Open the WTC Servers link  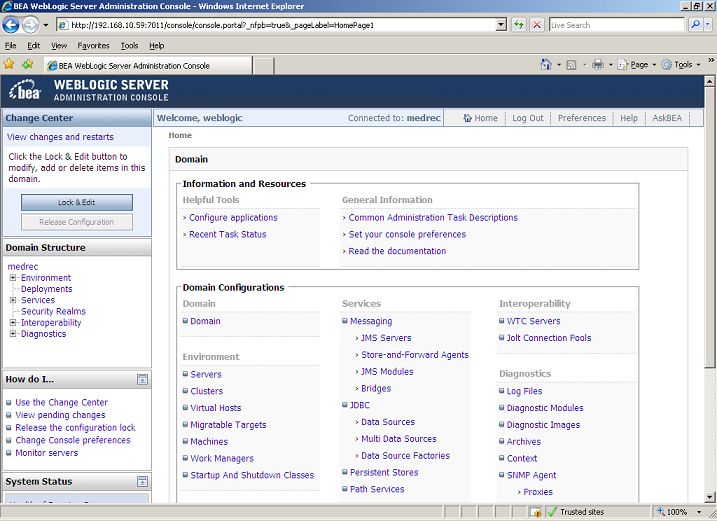534,321
